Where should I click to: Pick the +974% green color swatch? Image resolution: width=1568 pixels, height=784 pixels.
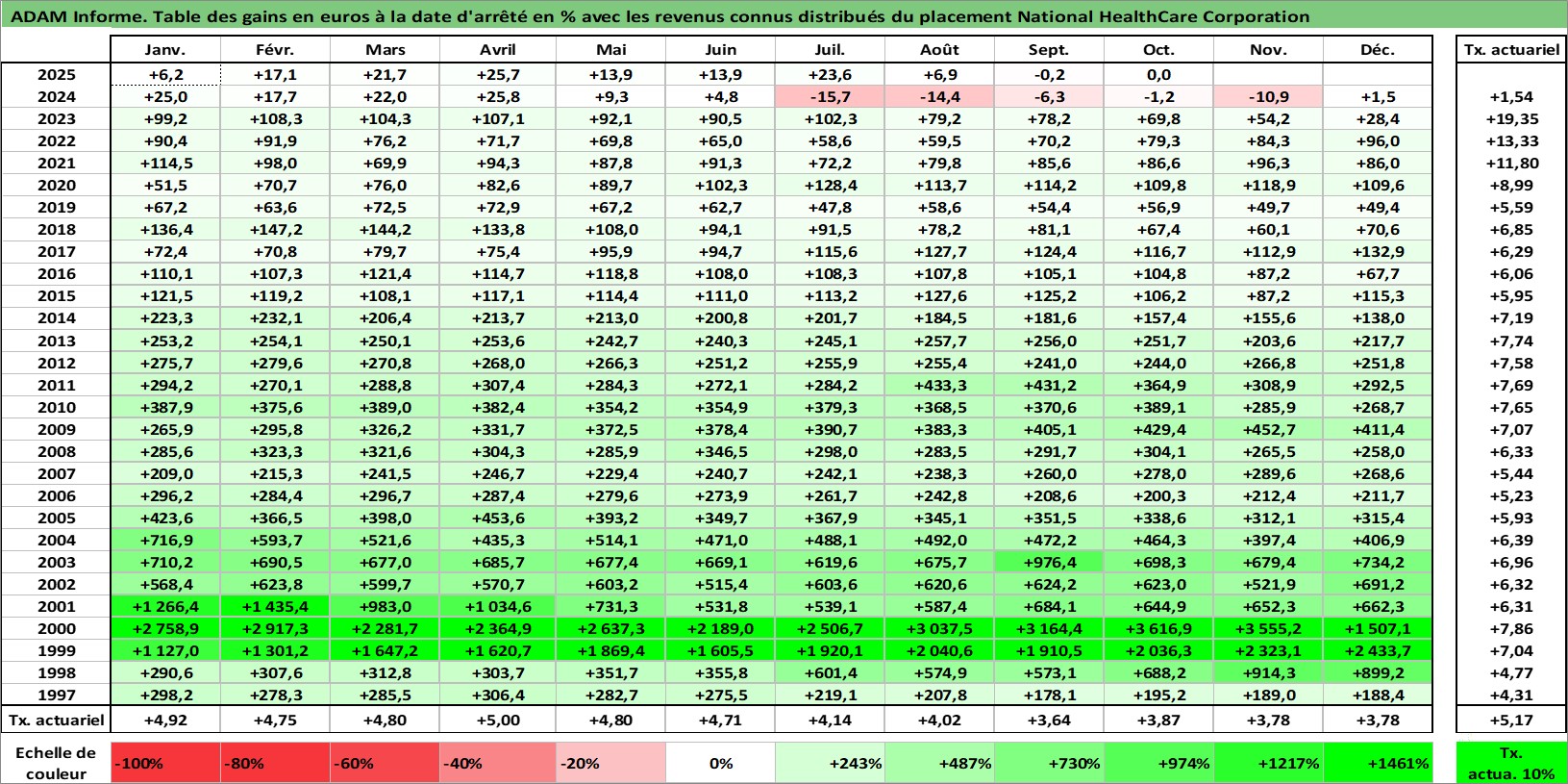pyautogui.click(x=1159, y=763)
